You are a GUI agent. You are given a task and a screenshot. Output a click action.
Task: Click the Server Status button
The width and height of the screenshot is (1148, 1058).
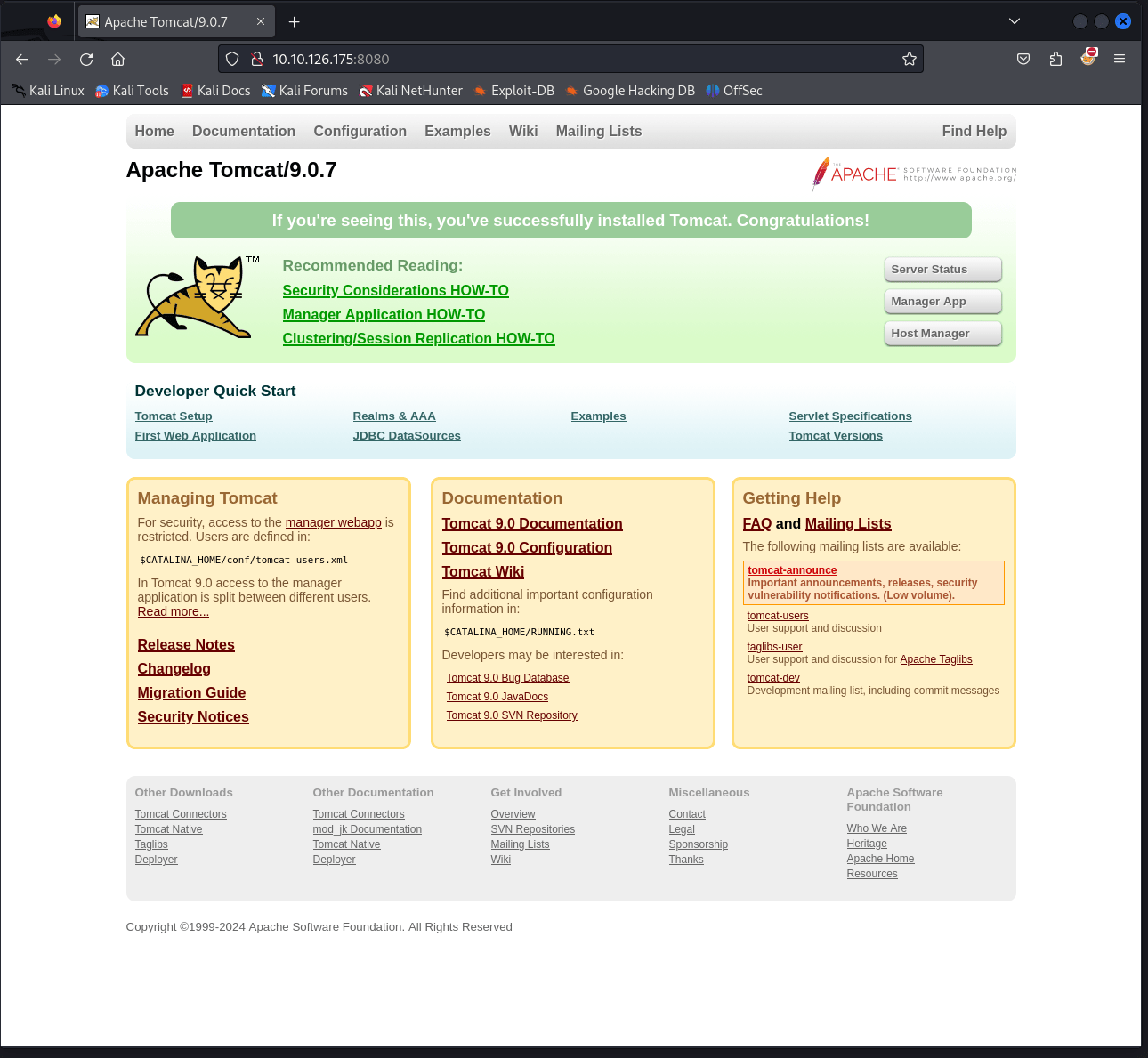tap(943, 270)
